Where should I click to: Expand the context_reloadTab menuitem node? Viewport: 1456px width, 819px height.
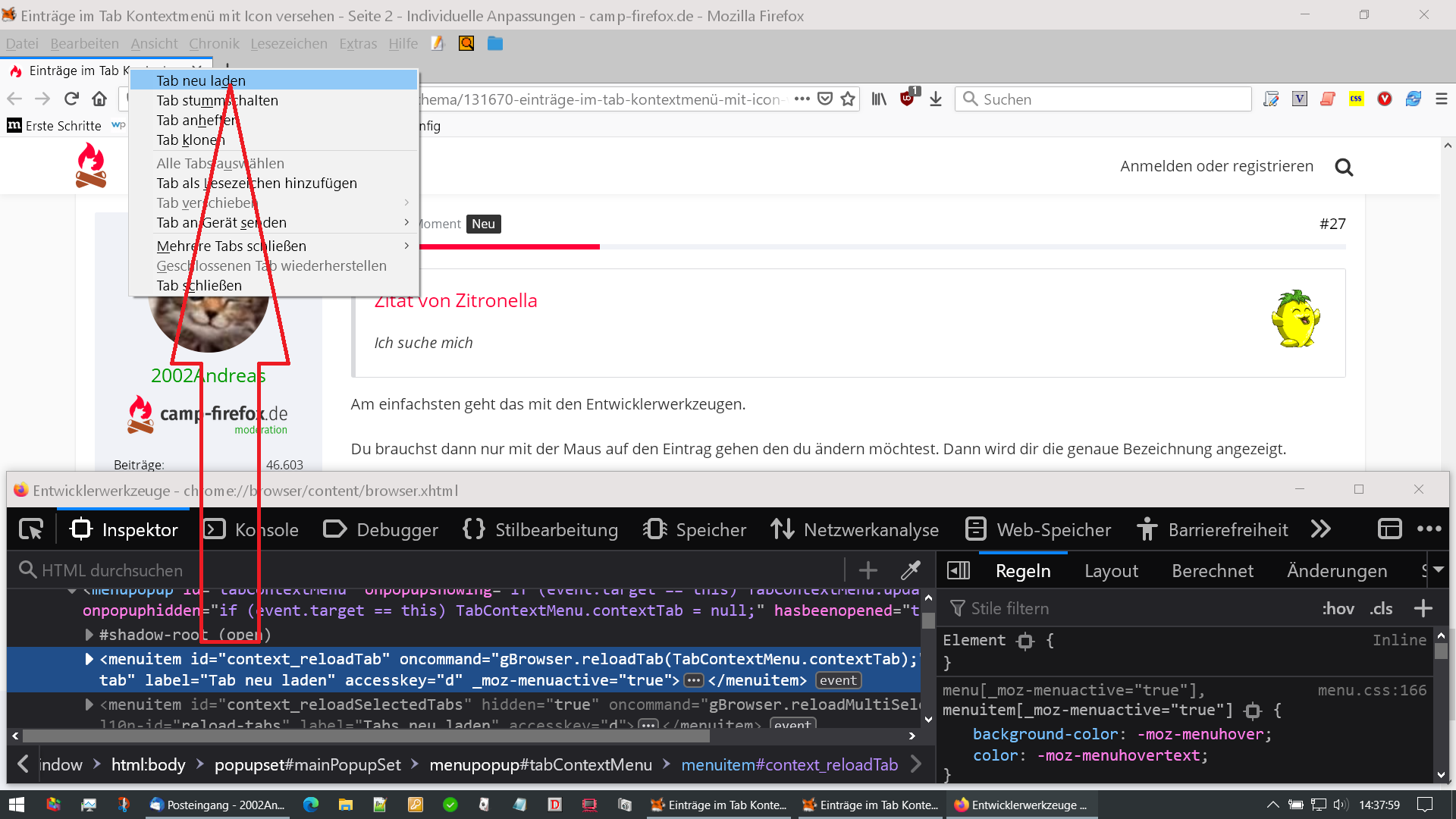(89, 659)
